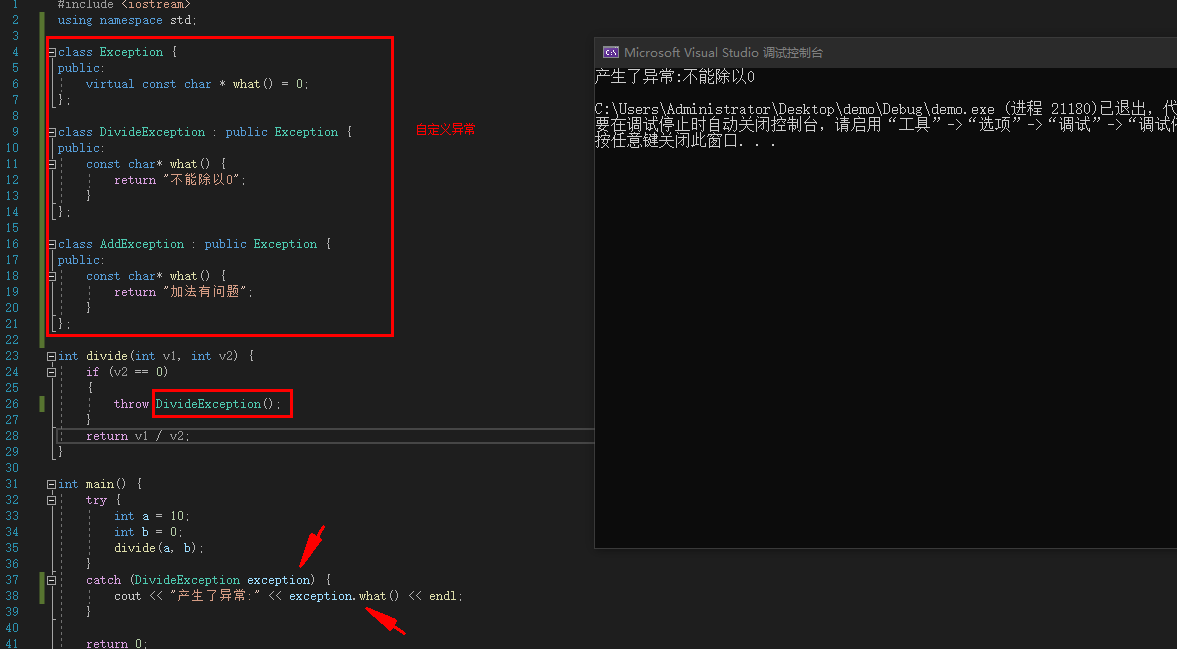Fold the divide function body

[52, 356]
